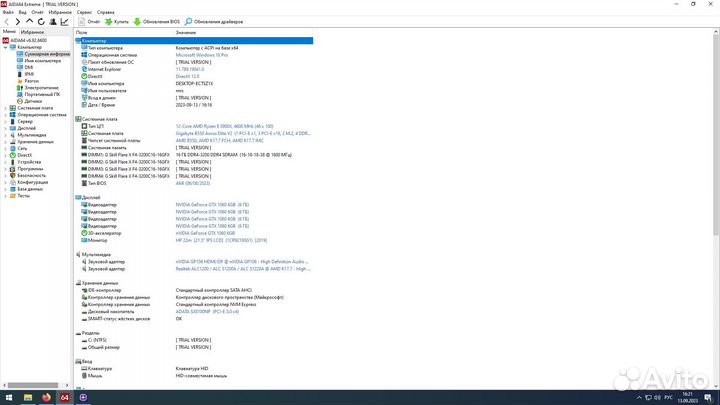Expand the Системная плата tree node
720x405 pixels.
[6, 108]
